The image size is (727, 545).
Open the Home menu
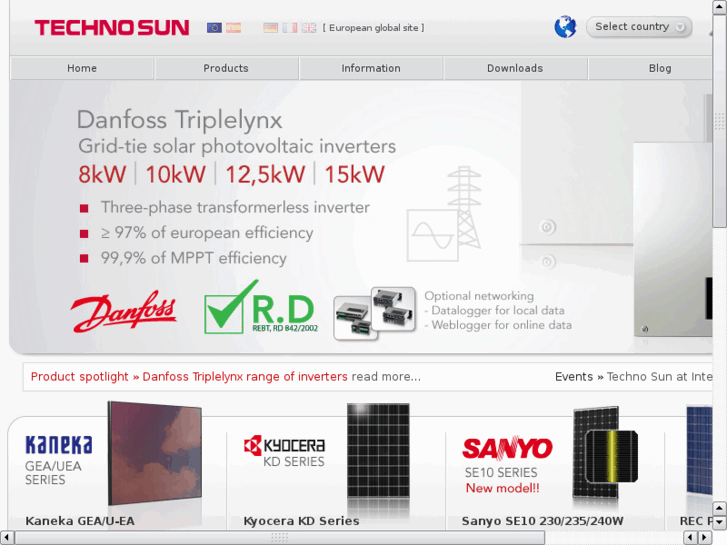point(82,68)
